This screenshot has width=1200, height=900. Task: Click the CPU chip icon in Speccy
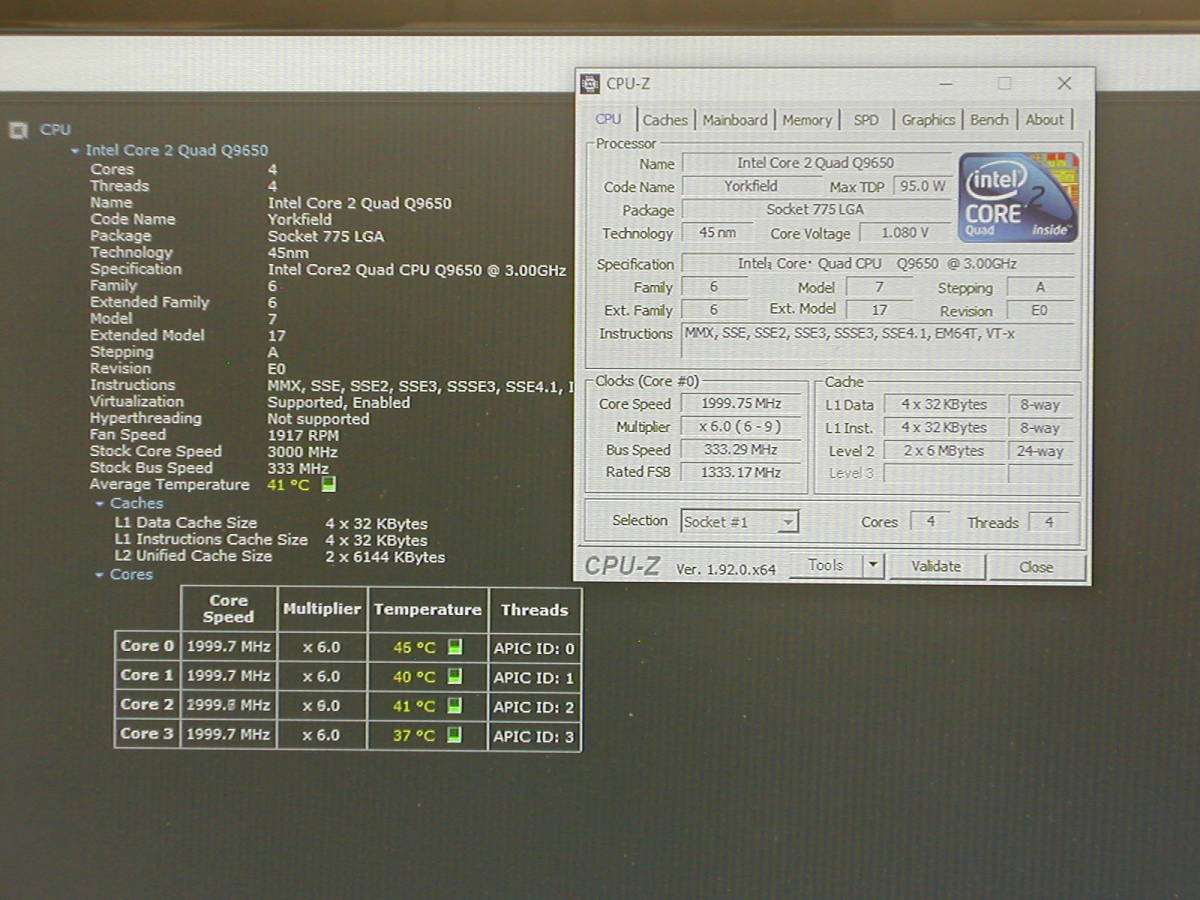[18, 130]
